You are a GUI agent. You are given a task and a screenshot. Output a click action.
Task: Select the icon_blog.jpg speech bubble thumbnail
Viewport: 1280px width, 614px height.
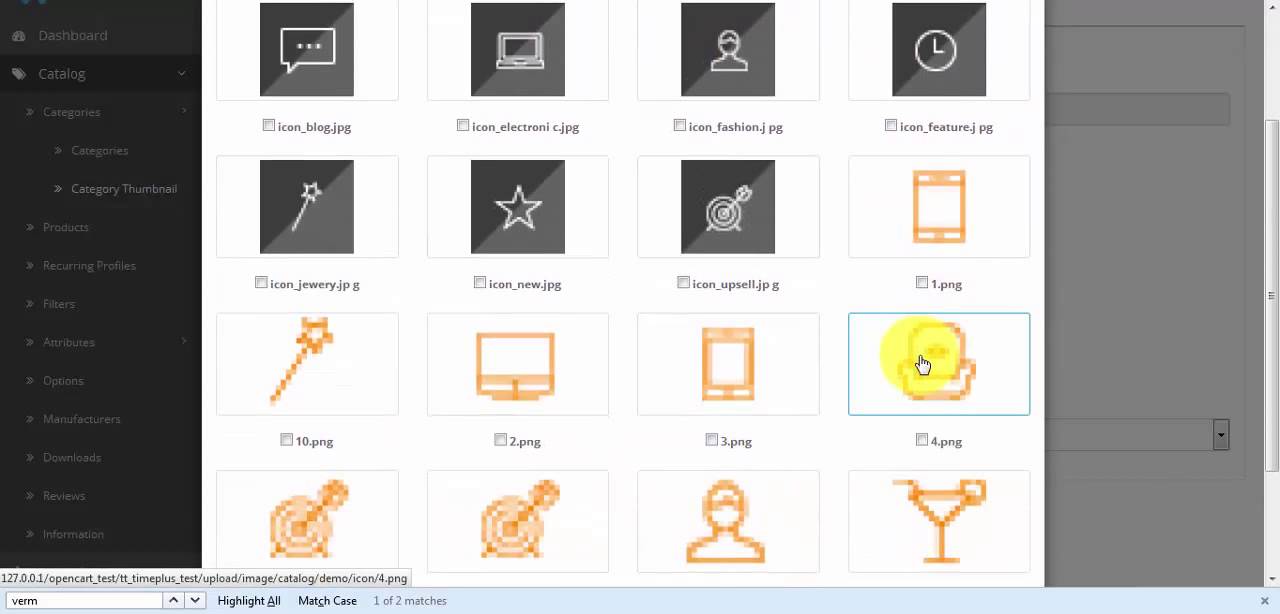[x=307, y=49]
